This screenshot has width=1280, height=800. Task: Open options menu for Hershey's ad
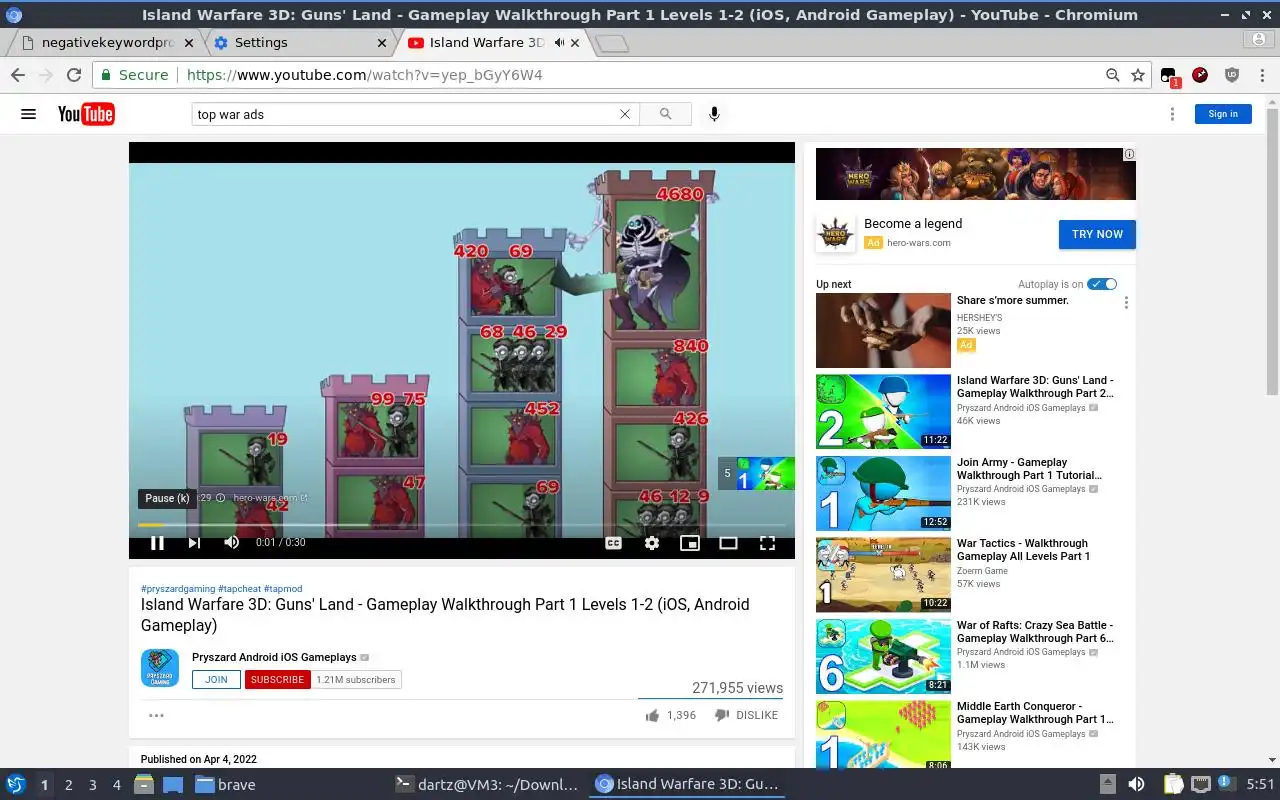(1126, 303)
